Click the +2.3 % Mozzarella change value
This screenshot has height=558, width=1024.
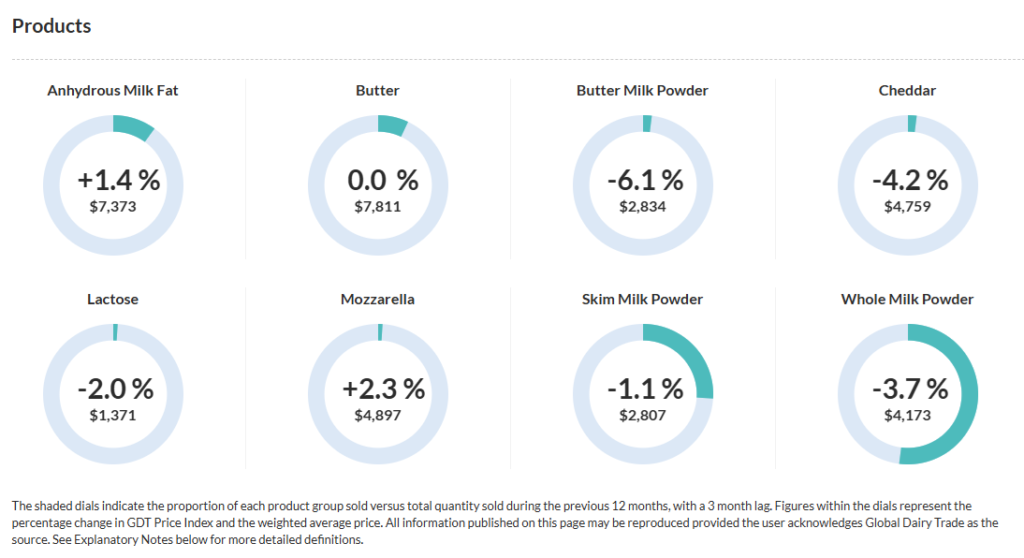(384, 389)
